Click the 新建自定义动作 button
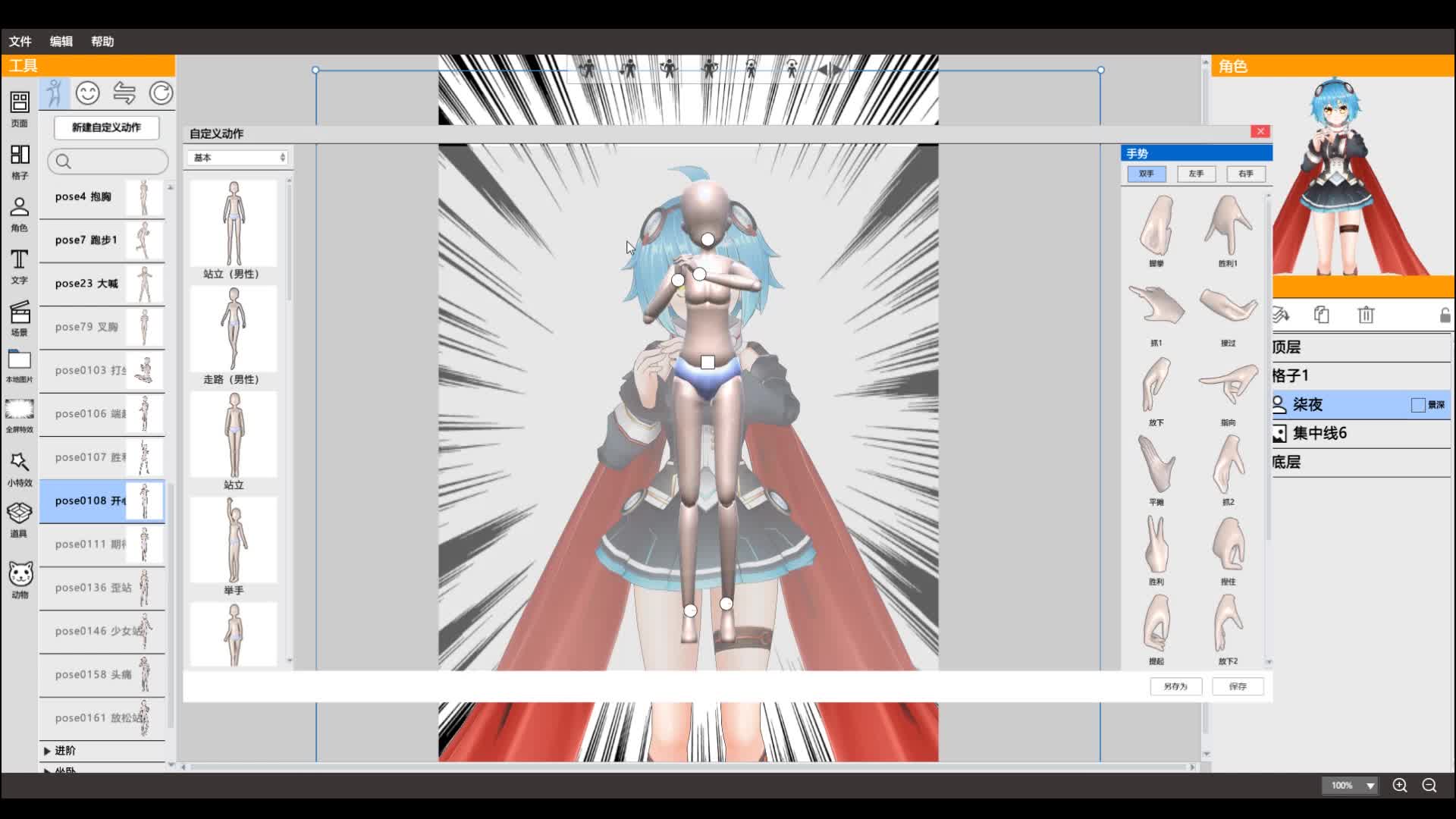Image resolution: width=1456 pixels, height=819 pixels. [107, 127]
